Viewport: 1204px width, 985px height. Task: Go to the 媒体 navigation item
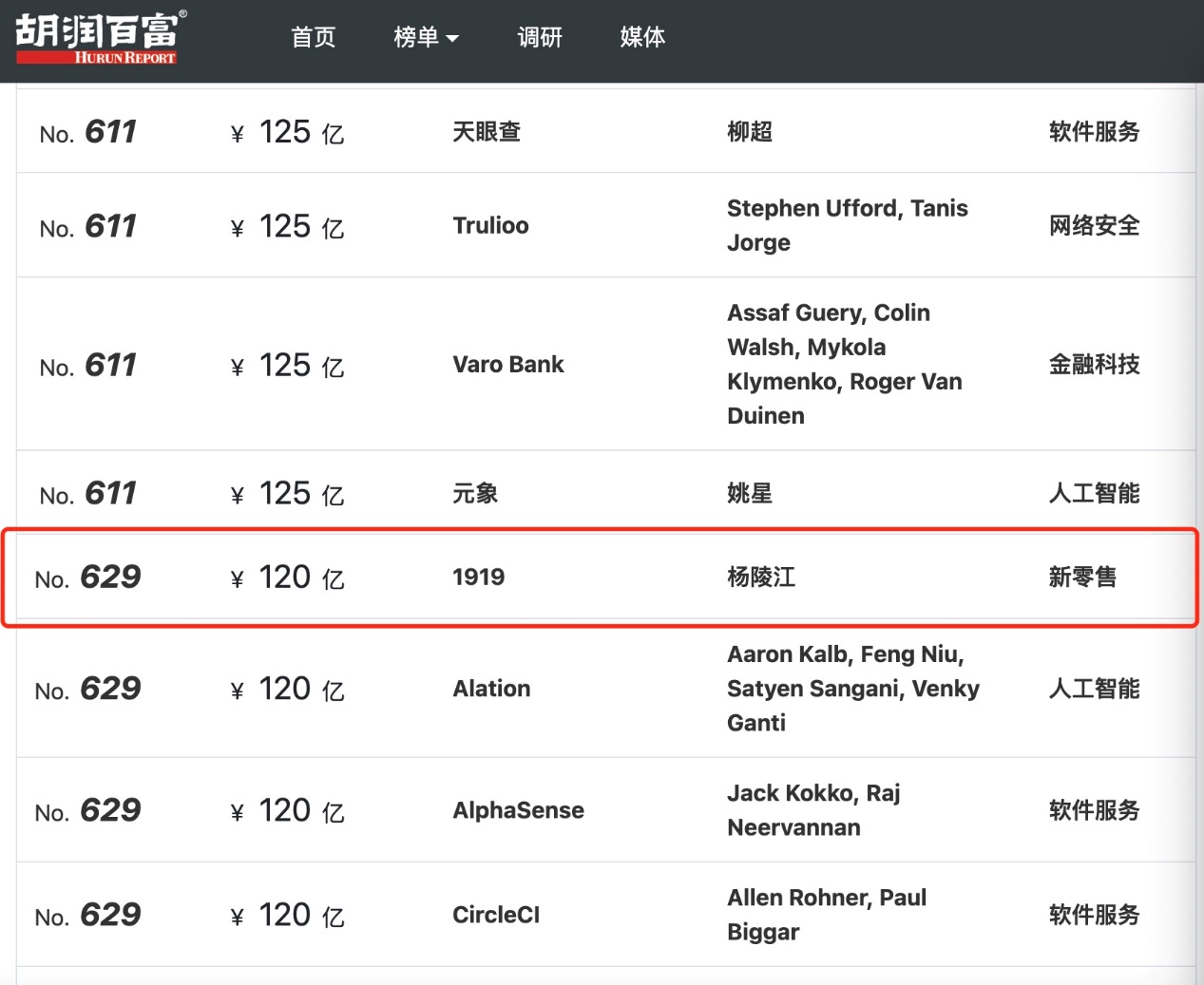click(x=642, y=37)
